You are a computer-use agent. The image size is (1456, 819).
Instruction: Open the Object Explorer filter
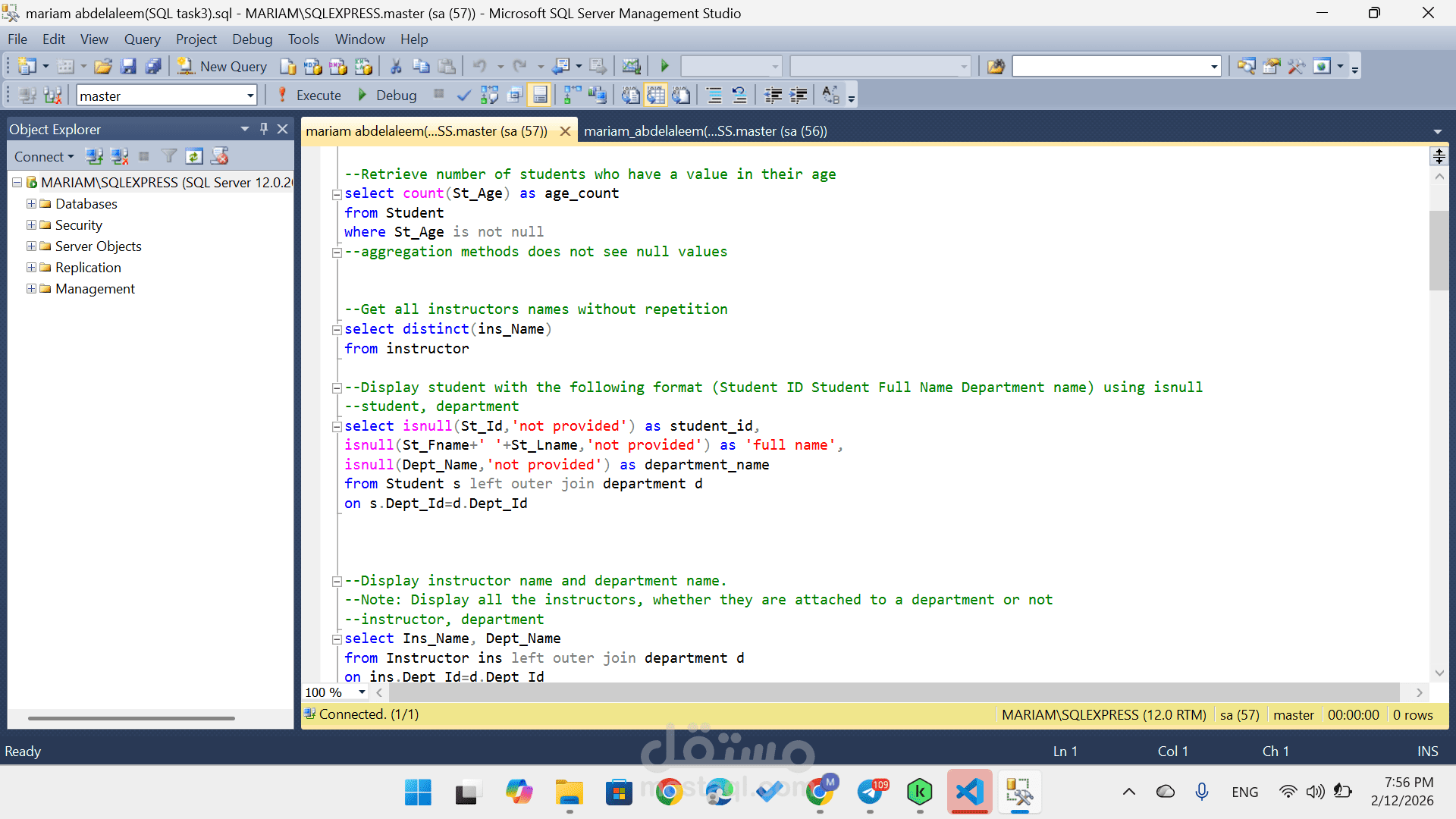(x=168, y=156)
